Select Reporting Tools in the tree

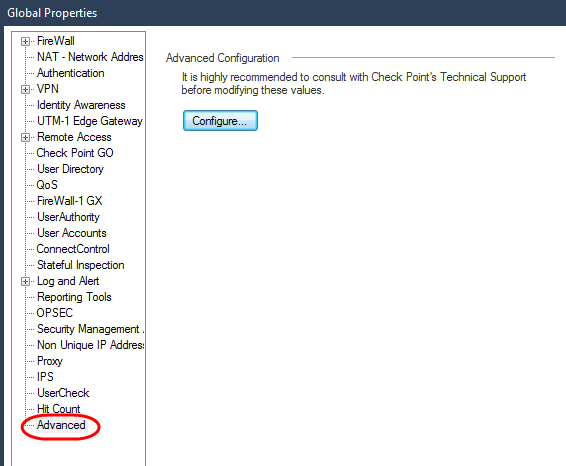tap(74, 297)
